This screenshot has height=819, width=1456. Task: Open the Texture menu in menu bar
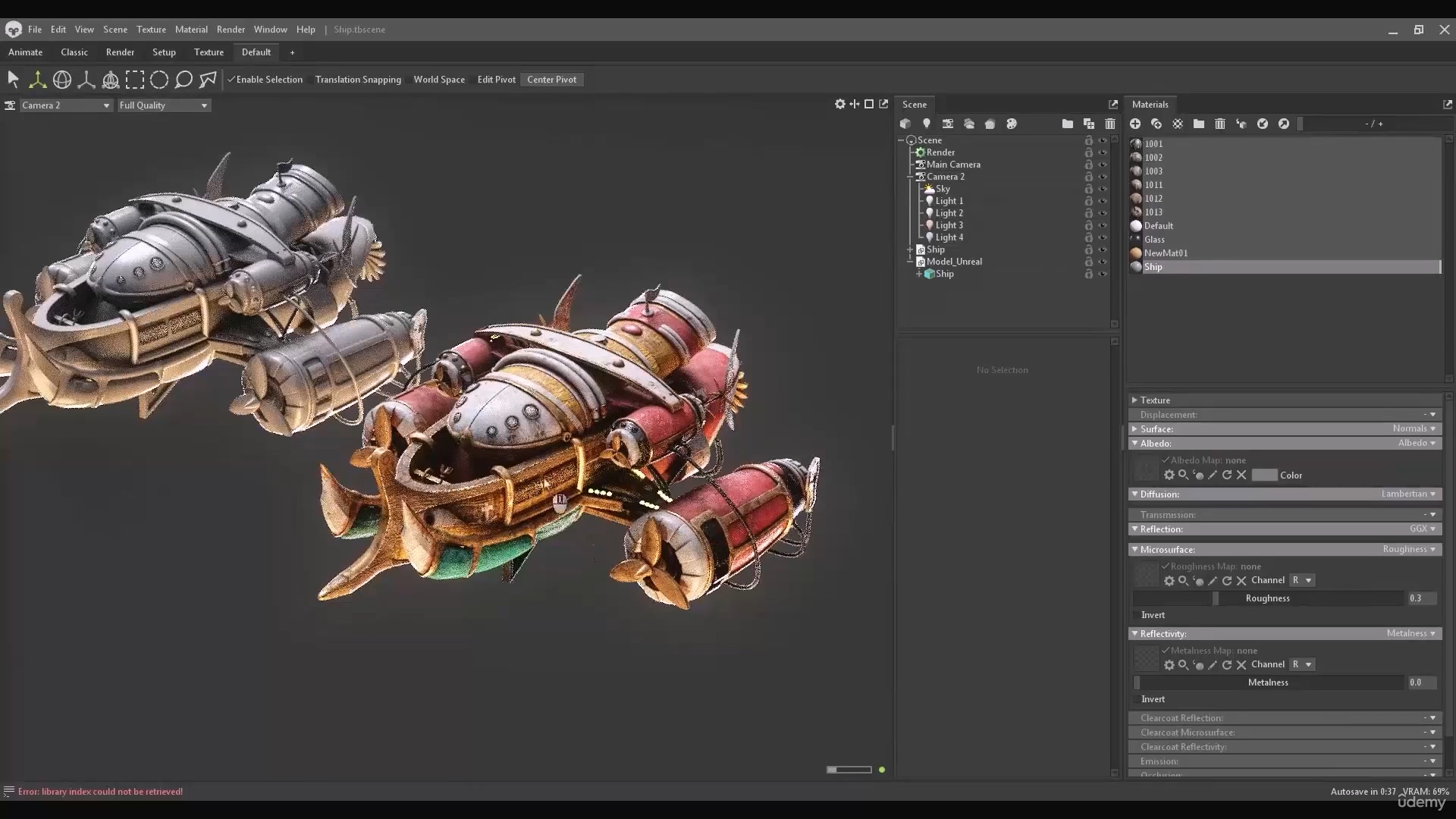(x=151, y=29)
